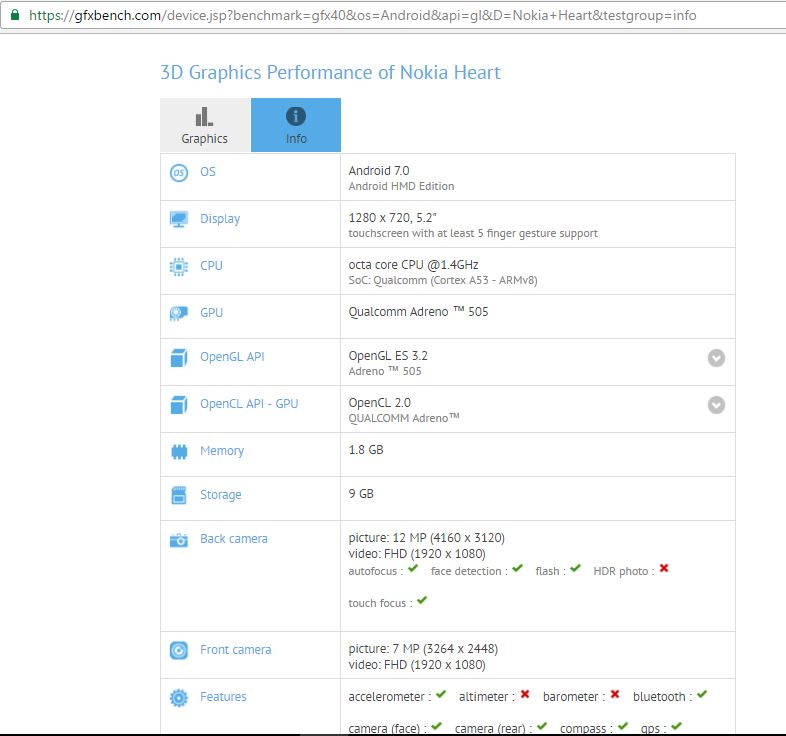The image size is (786, 736).
Task: Click the 9 GB storage value
Action: 361,494
